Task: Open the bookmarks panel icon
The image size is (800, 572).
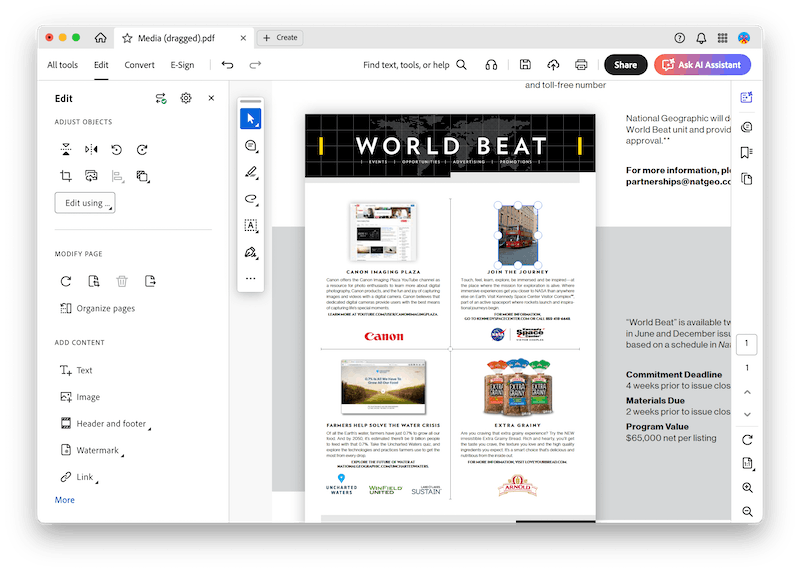Action: click(x=747, y=153)
